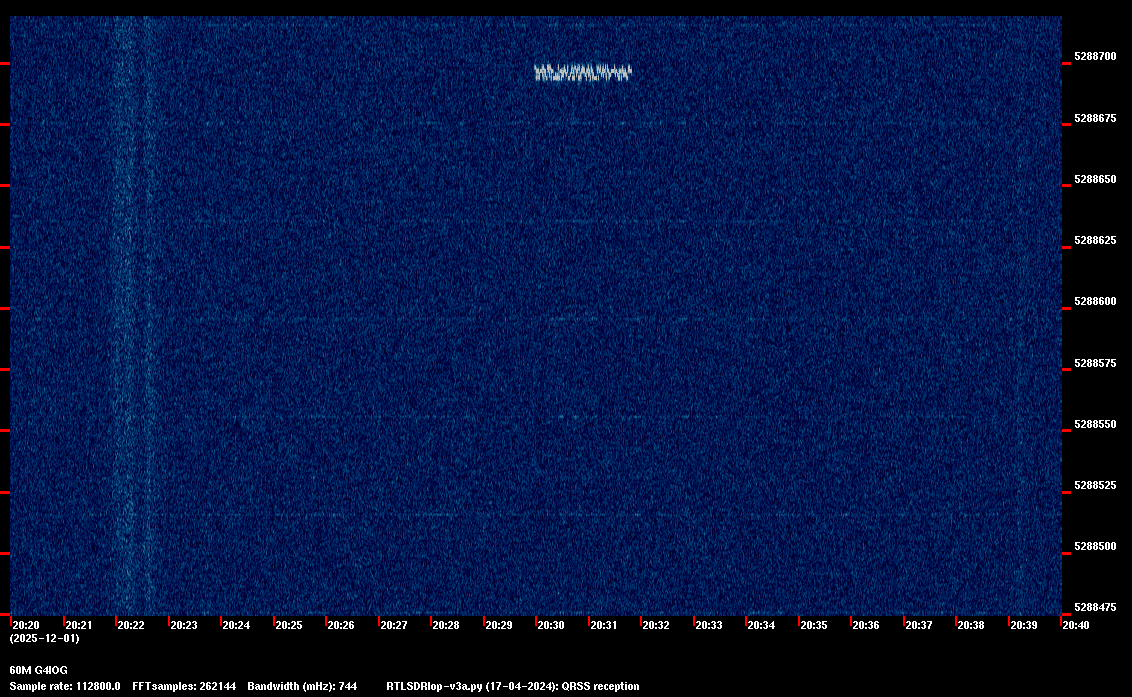This screenshot has height=697, width=1132.
Task: Click the 5288650 frequency label
Action: coord(1095,179)
